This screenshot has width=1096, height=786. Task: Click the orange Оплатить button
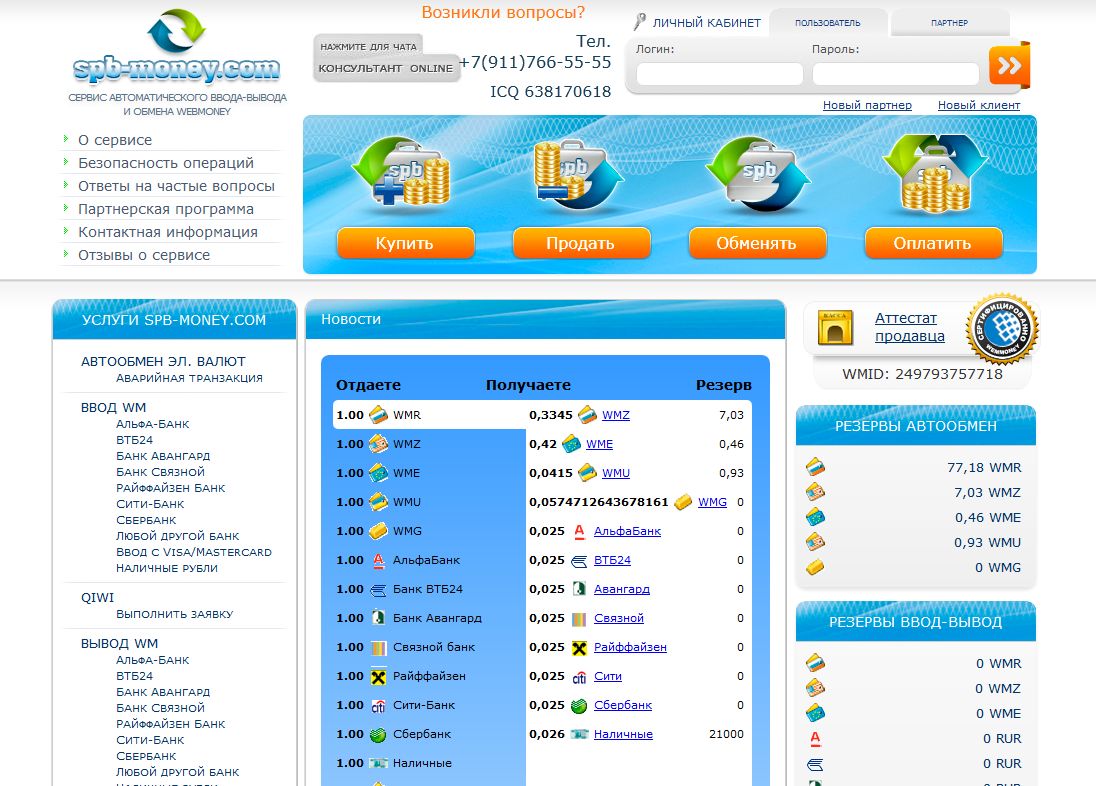click(933, 243)
